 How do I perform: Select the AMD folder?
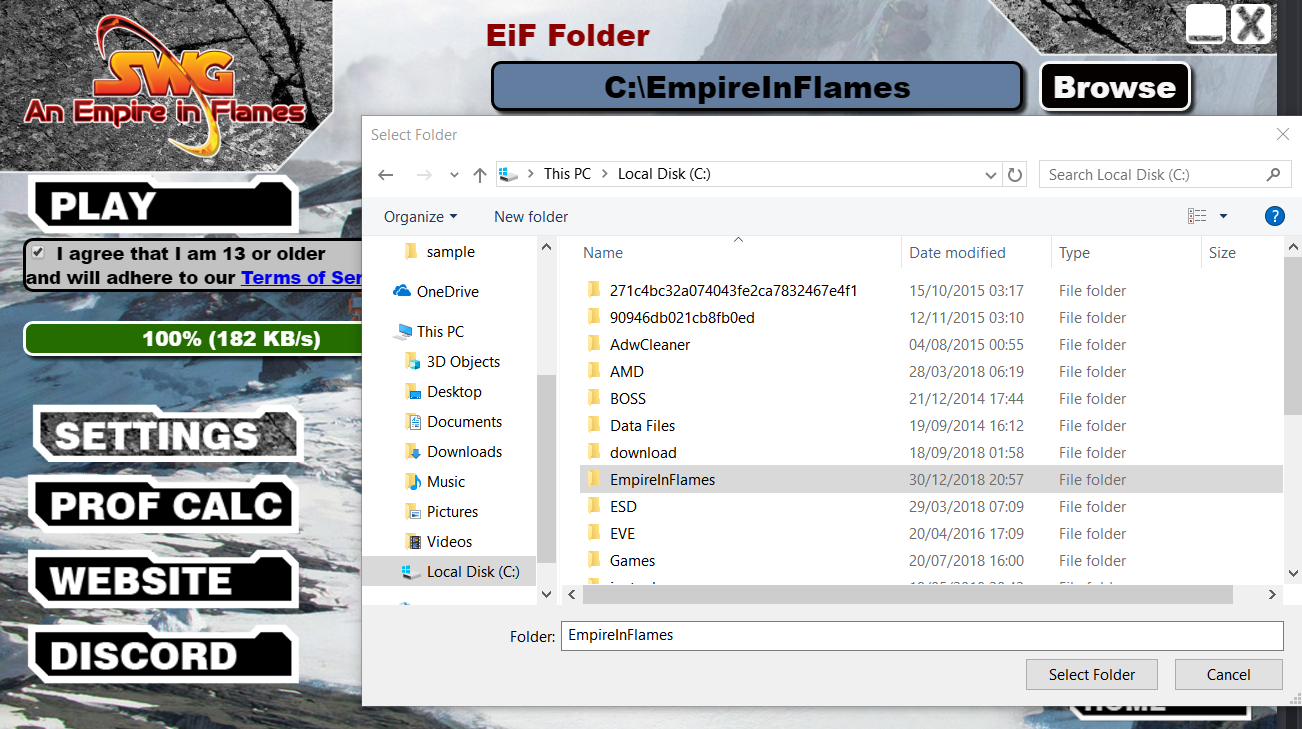coord(930,372)
